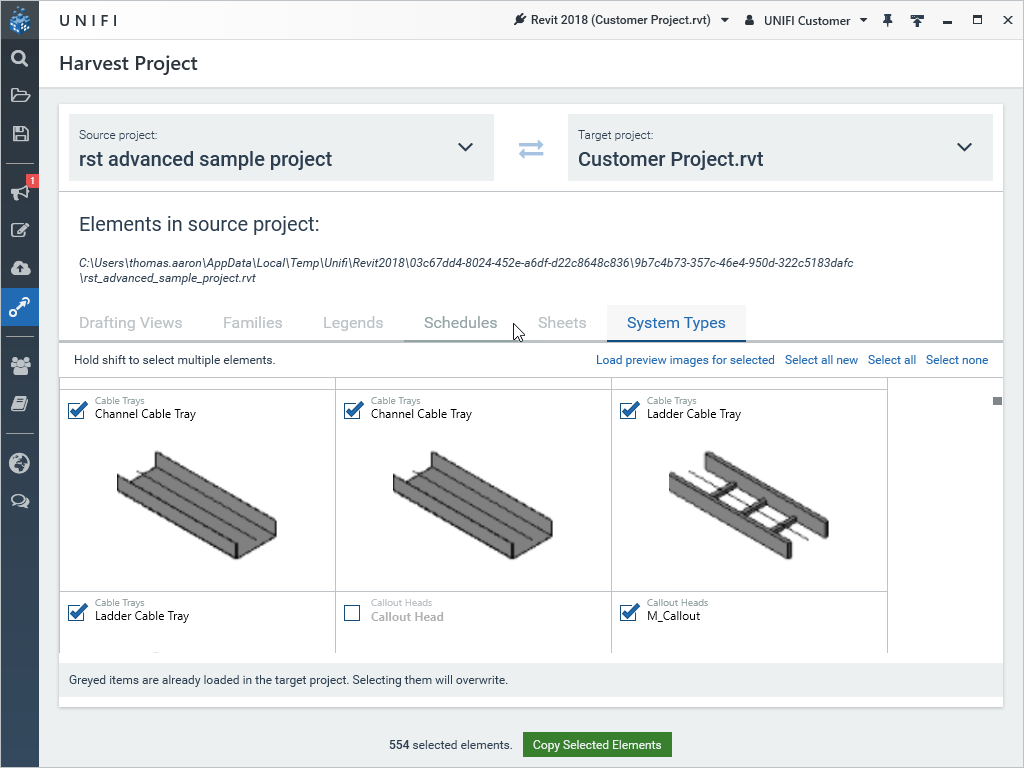Click the save disk sidebar icon
The height and width of the screenshot is (768, 1024).
[x=19, y=134]
